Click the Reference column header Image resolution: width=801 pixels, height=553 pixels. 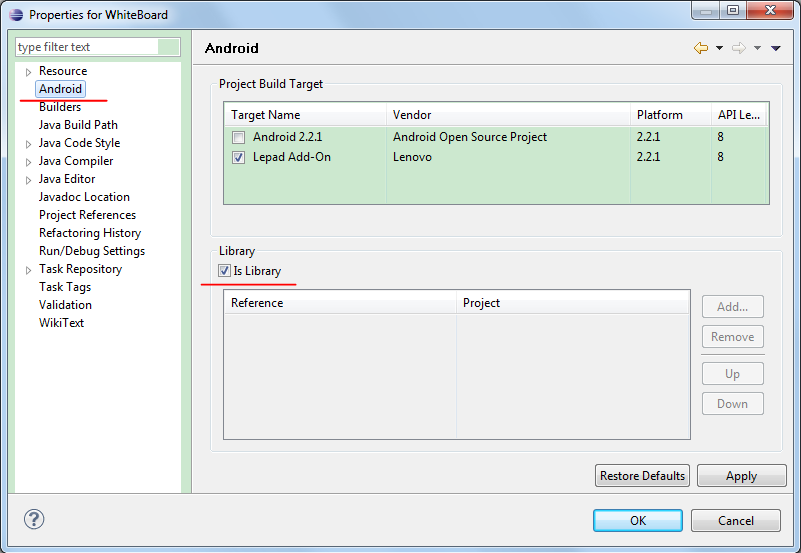(340, 303)
